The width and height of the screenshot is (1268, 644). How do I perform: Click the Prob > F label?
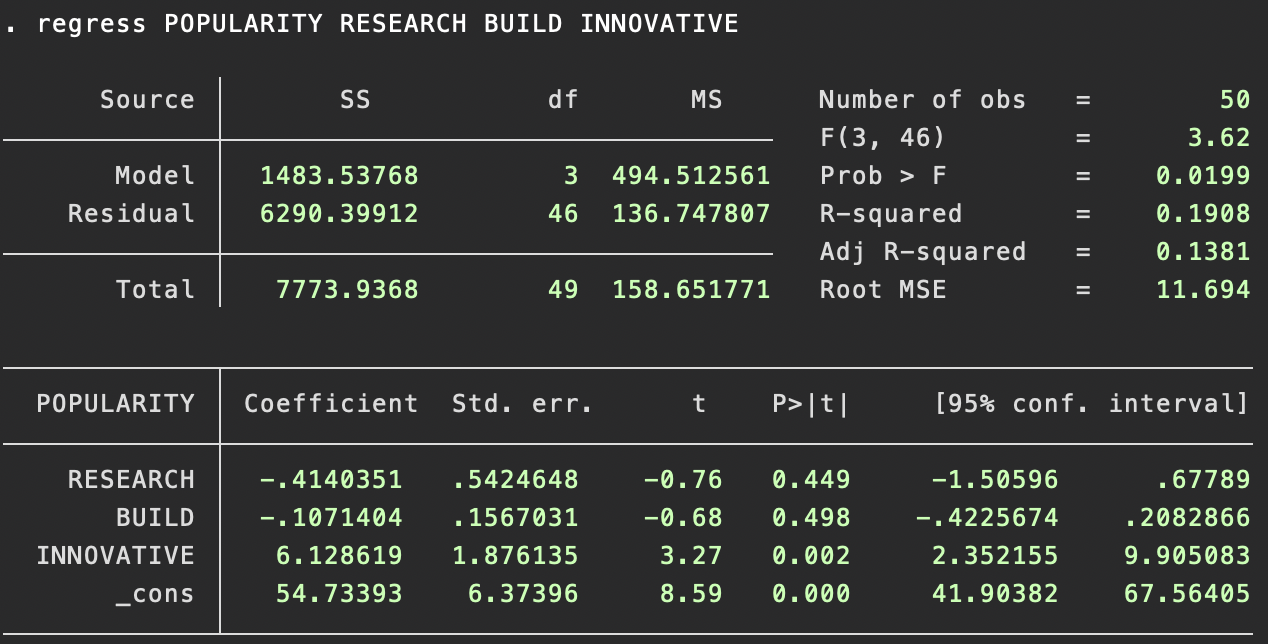pos(882,176)
